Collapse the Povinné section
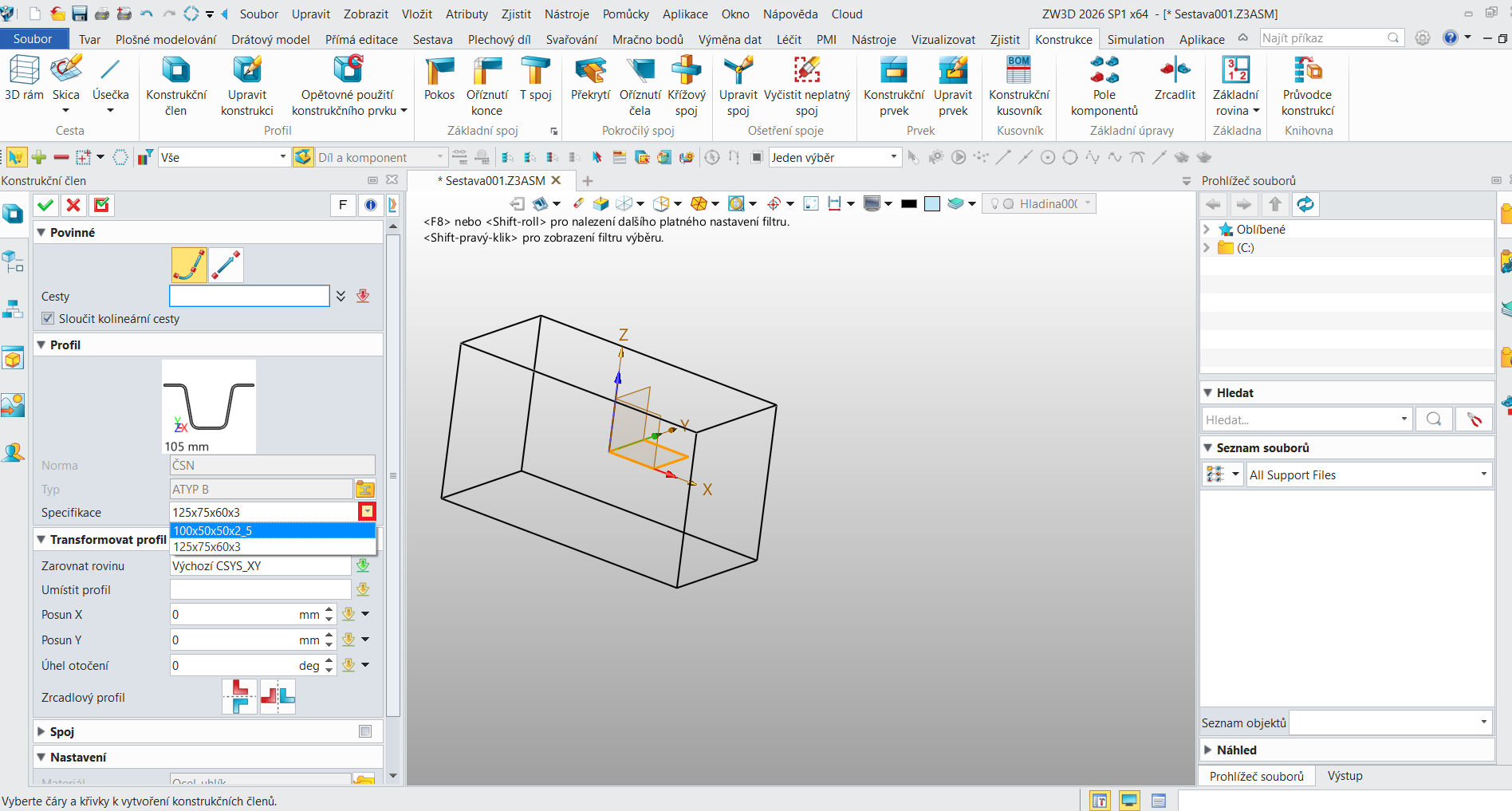This screenshot has height=811, width=1512. coord(41,232)
